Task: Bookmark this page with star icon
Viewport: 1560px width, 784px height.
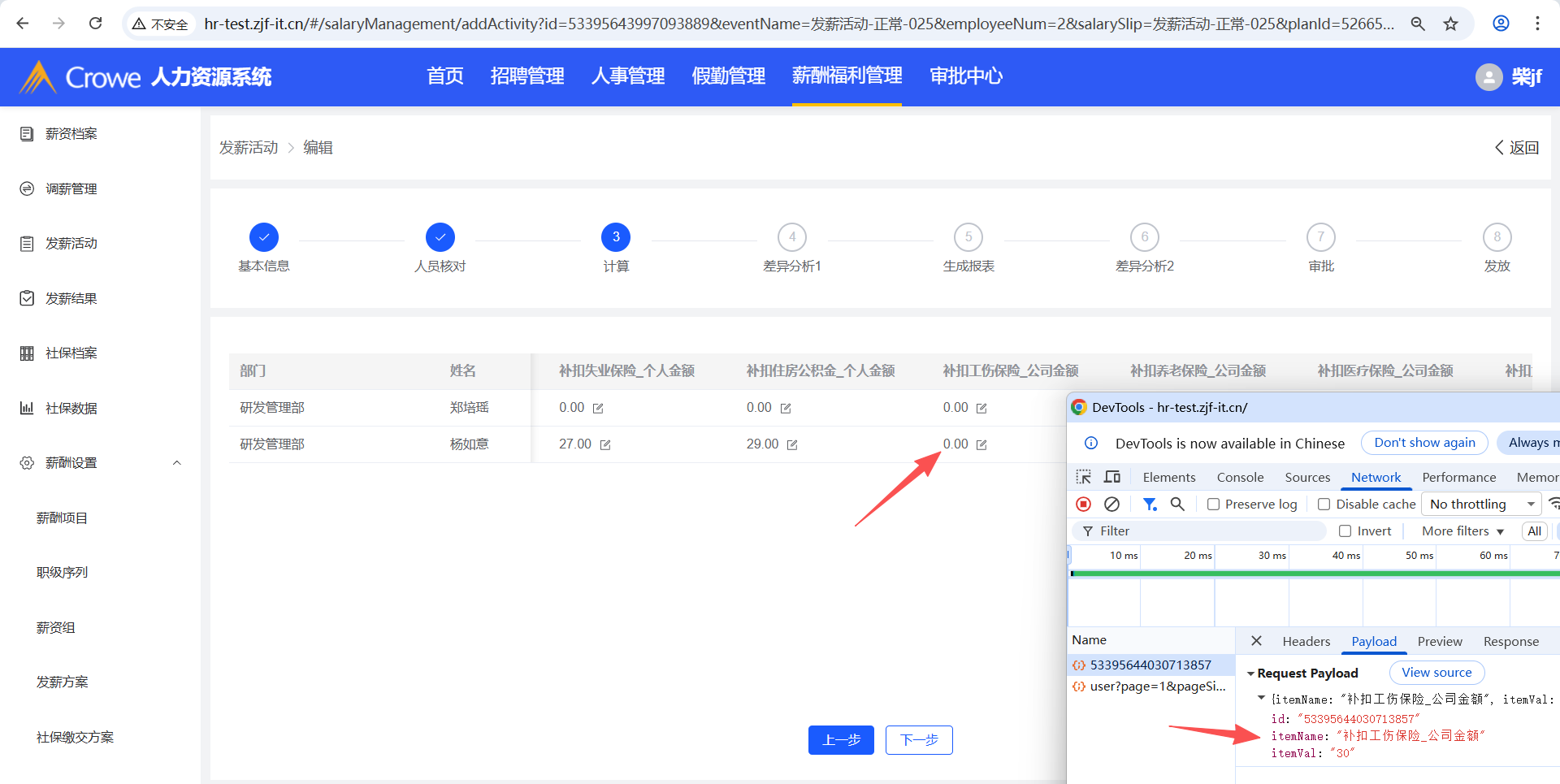Action: [x=1450, y=24]
